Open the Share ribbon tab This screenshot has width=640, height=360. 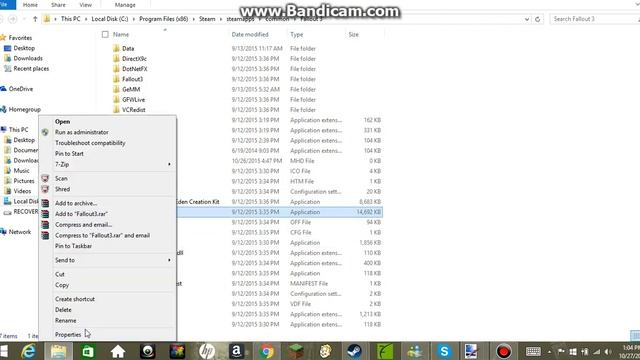[58, 5]
